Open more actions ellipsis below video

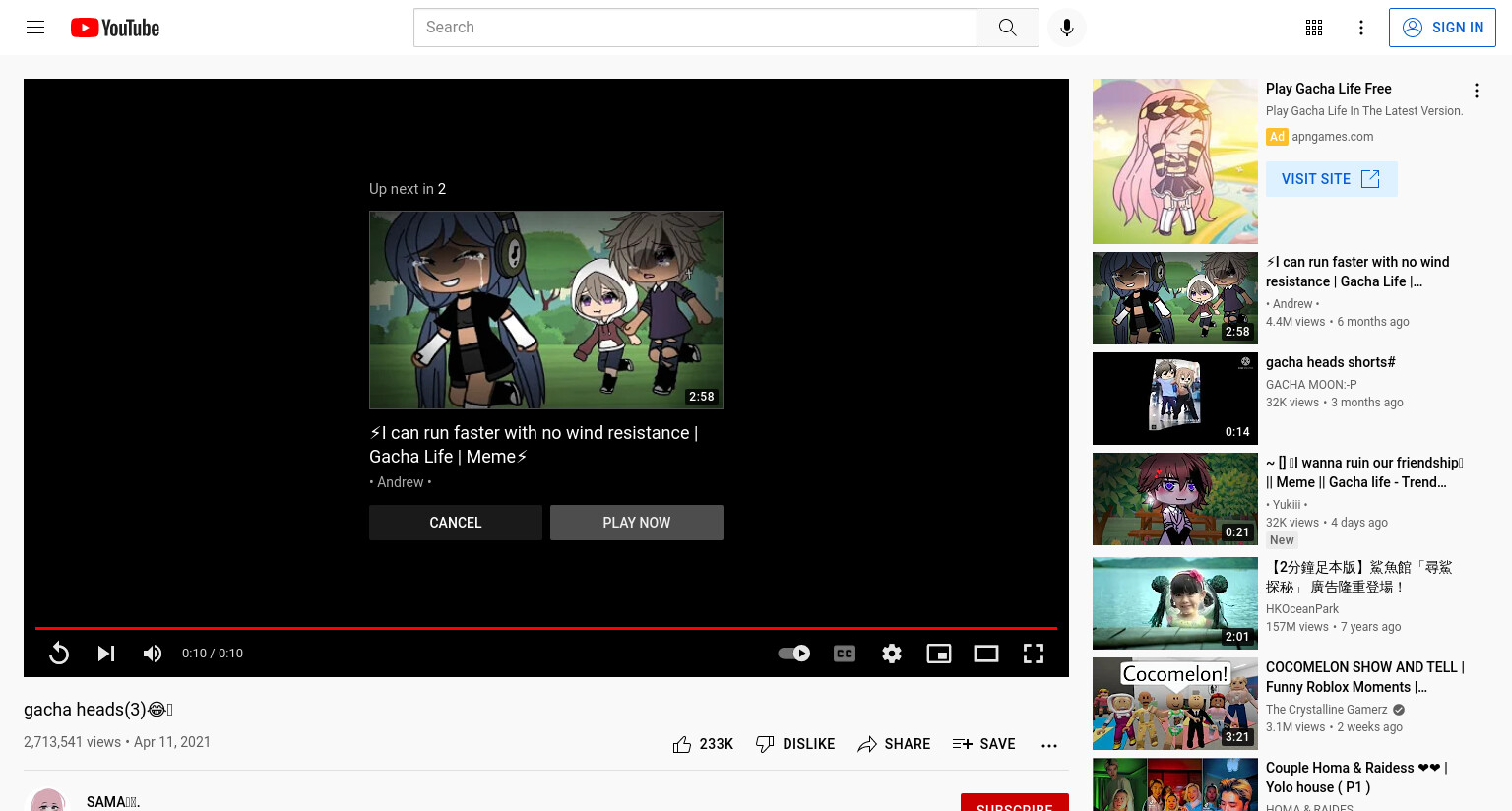click(x=1049, y=745)
